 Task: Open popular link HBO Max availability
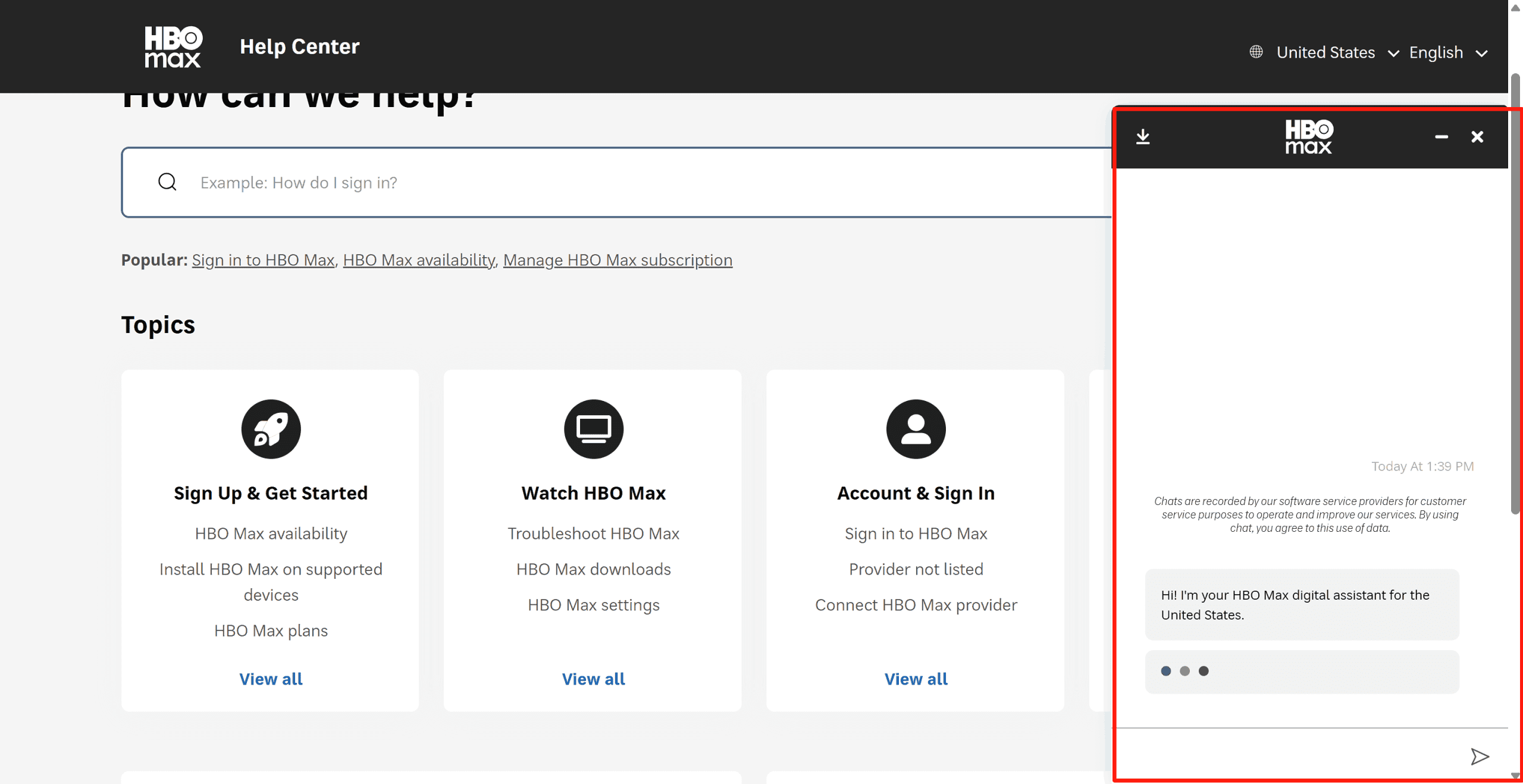[x=419, y=260]
